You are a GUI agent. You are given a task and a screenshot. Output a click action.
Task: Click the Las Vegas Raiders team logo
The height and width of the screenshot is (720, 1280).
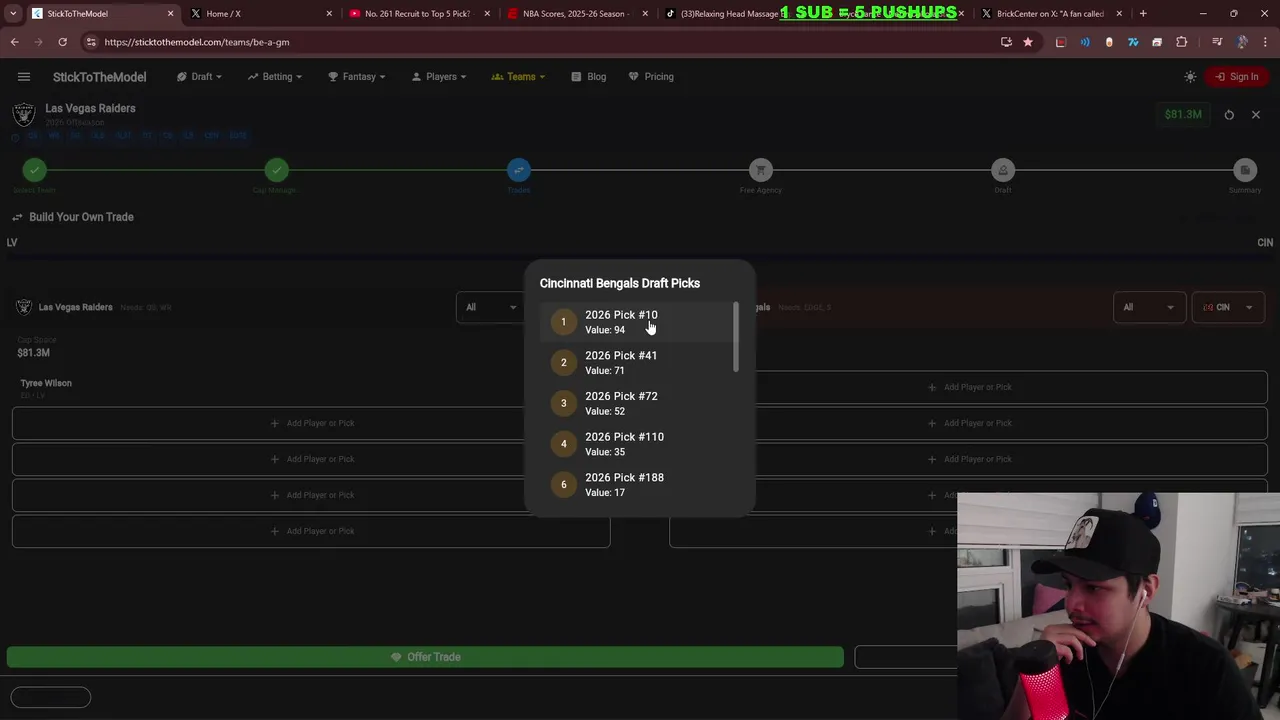tap(24, 114)
